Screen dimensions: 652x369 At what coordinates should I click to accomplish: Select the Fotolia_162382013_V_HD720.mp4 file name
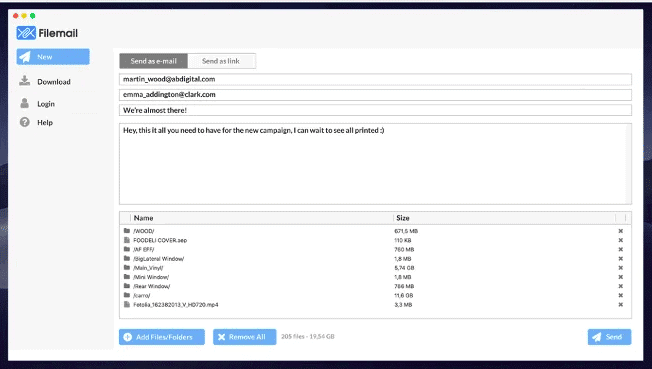coord(175,305)
